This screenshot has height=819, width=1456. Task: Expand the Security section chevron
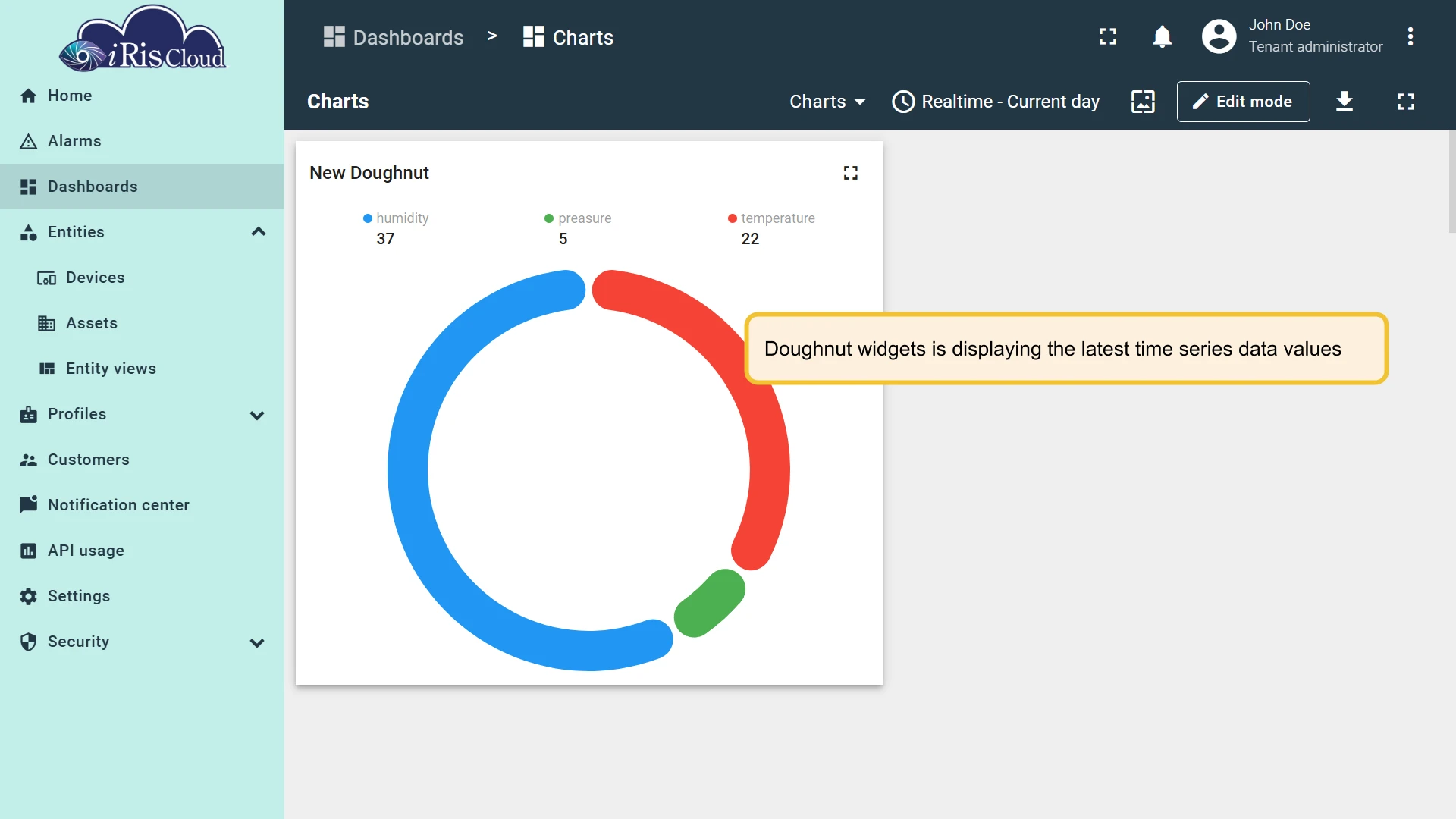pos(257,642)
